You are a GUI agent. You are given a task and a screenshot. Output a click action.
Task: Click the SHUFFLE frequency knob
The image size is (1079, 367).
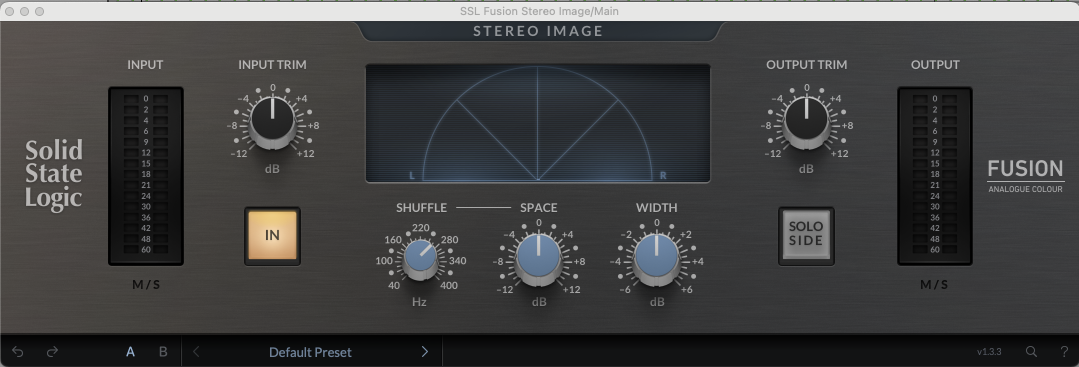click(420, 258)
